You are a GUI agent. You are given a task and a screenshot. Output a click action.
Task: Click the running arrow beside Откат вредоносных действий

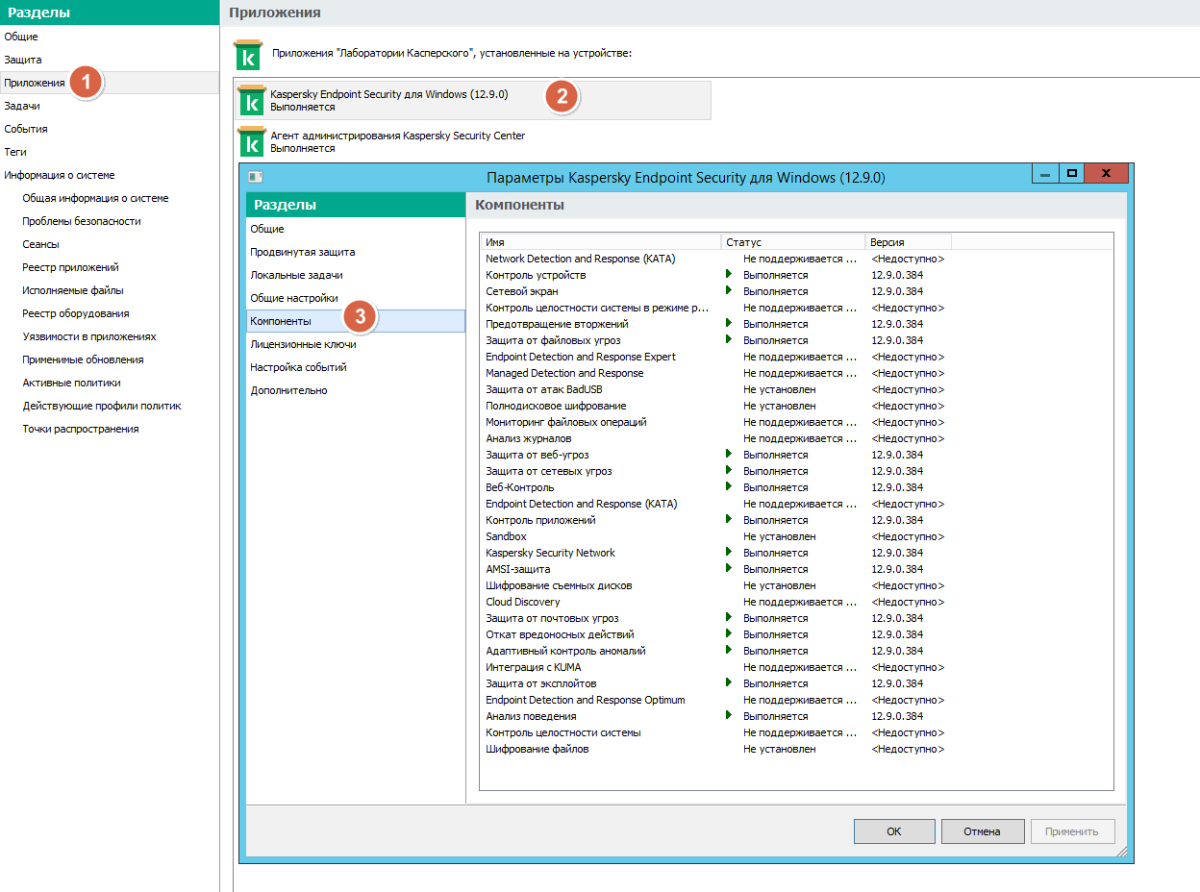click(x=729, y=634)
